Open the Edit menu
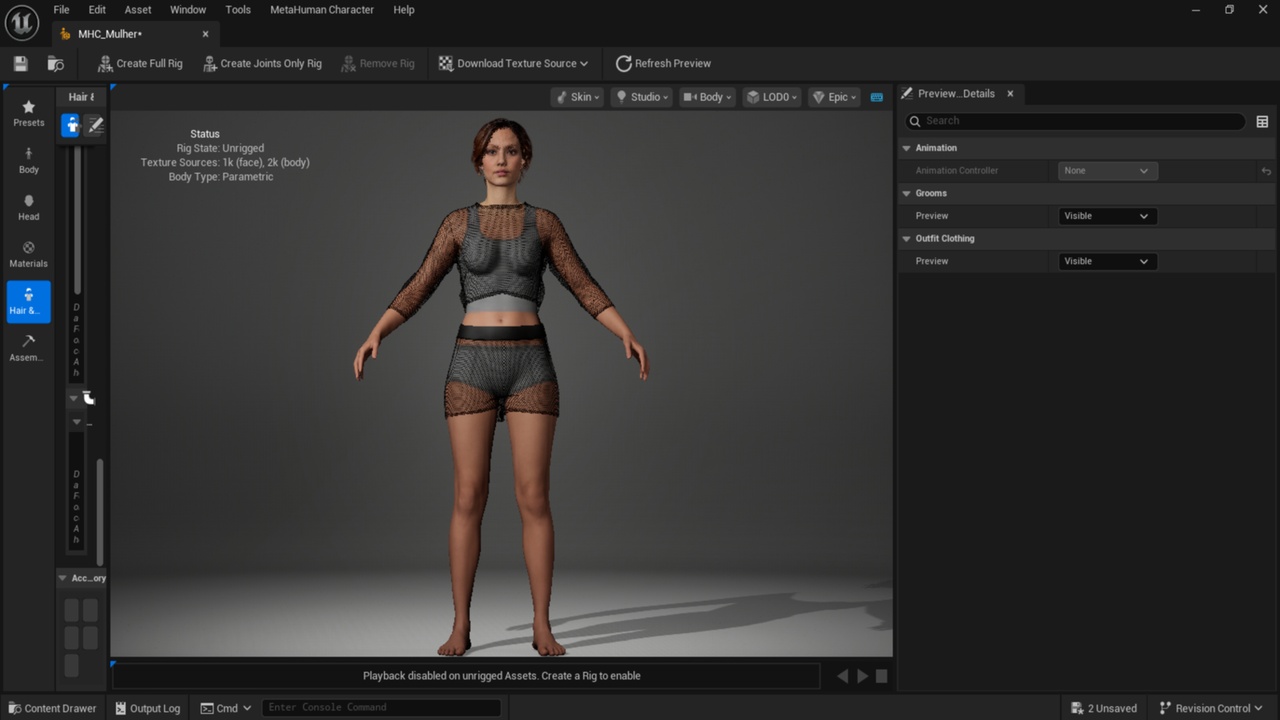Screen dimensions: 1280x720 coord(97,10)
